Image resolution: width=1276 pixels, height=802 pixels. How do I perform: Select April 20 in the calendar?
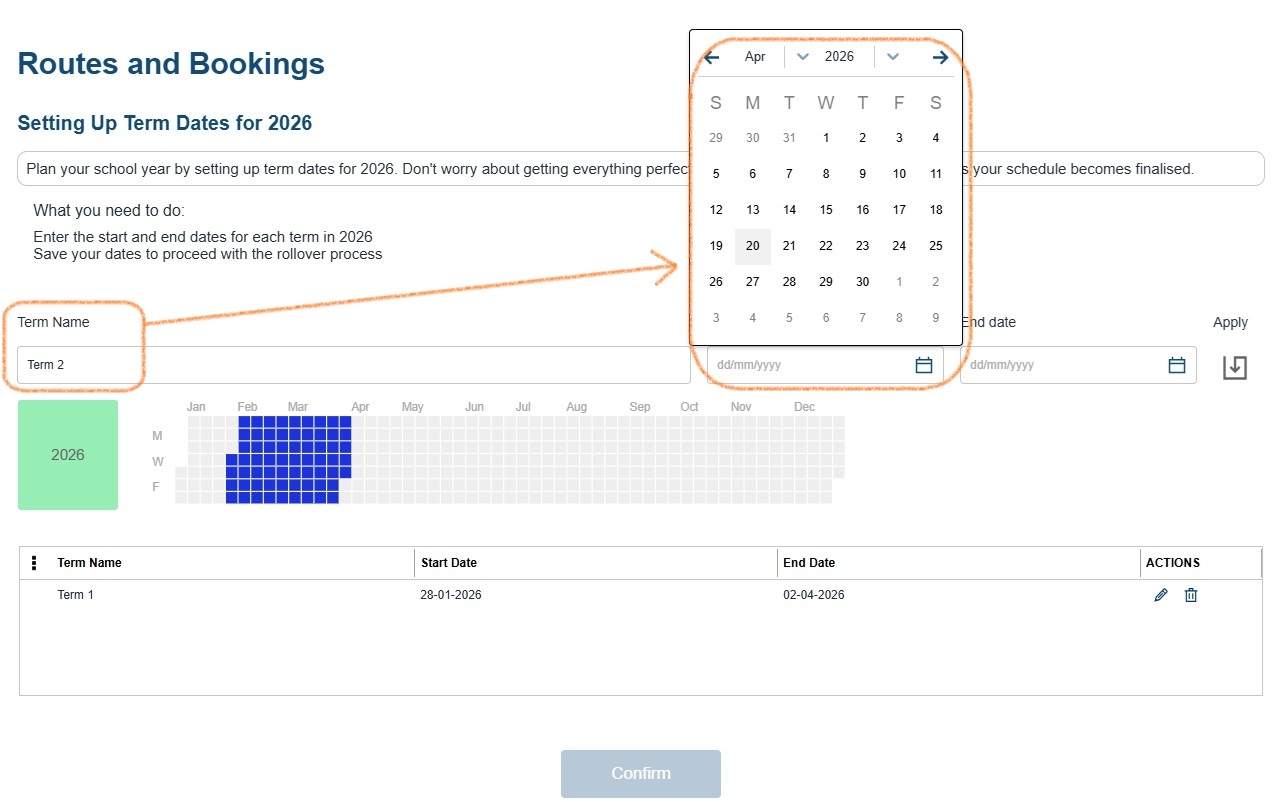click(753, 246)
